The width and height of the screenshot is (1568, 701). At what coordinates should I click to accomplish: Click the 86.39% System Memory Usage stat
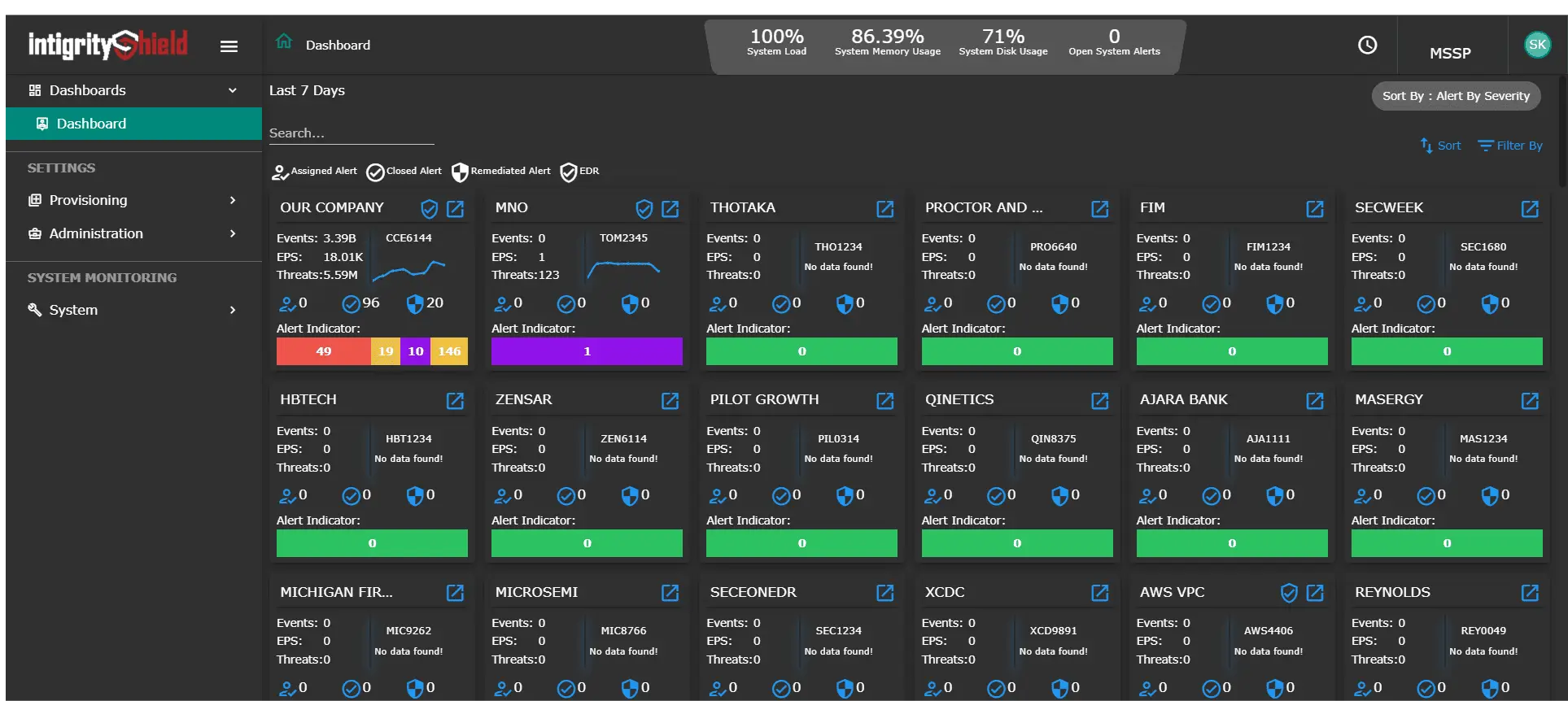tap(887, 42)
